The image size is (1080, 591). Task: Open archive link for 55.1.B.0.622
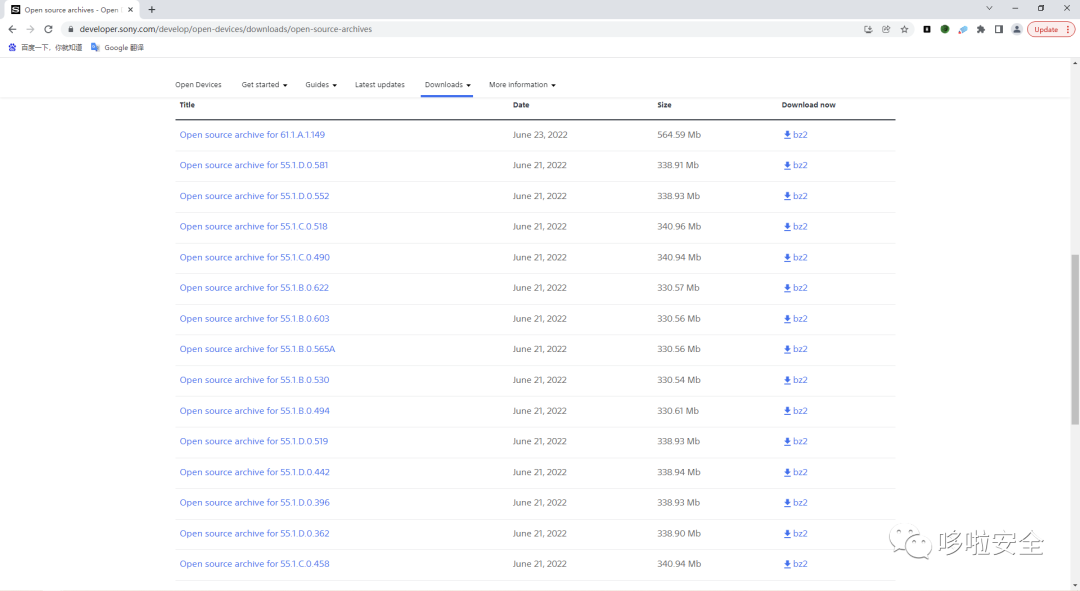(254, 288)
